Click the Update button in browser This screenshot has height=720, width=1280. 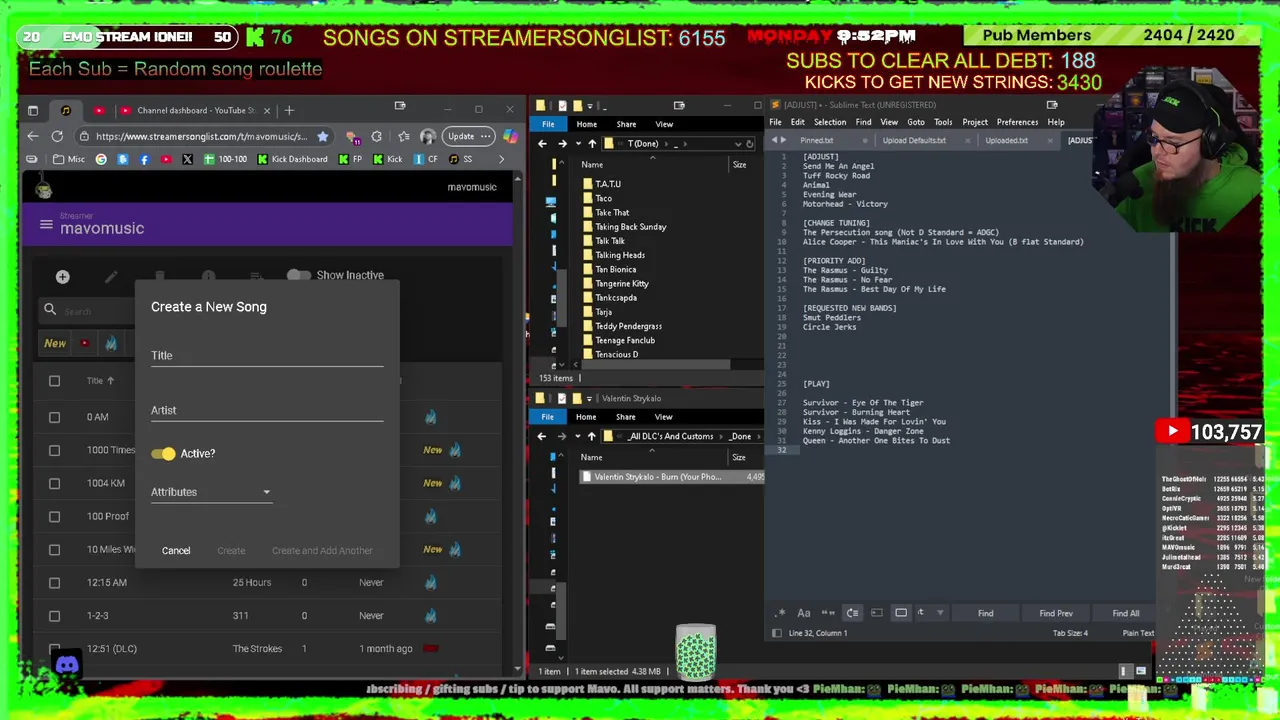467,136
